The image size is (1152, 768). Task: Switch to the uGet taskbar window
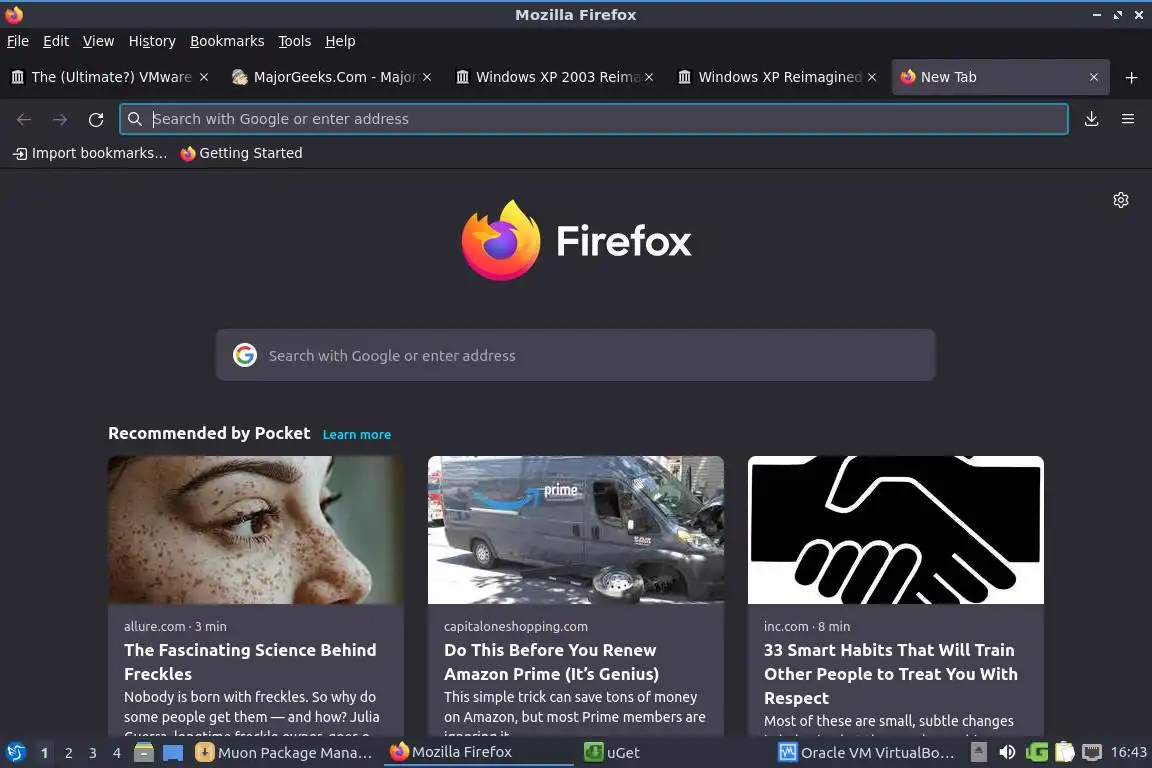coord(672,753)
